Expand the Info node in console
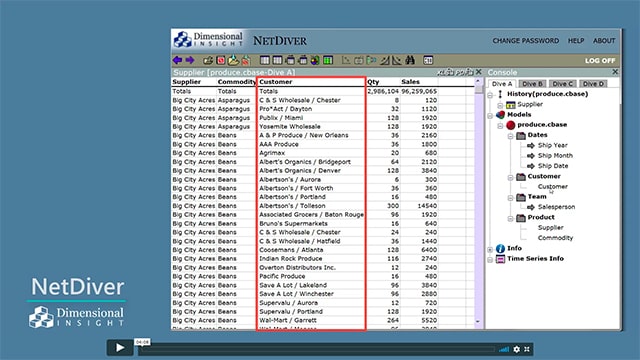 (490, 249)
